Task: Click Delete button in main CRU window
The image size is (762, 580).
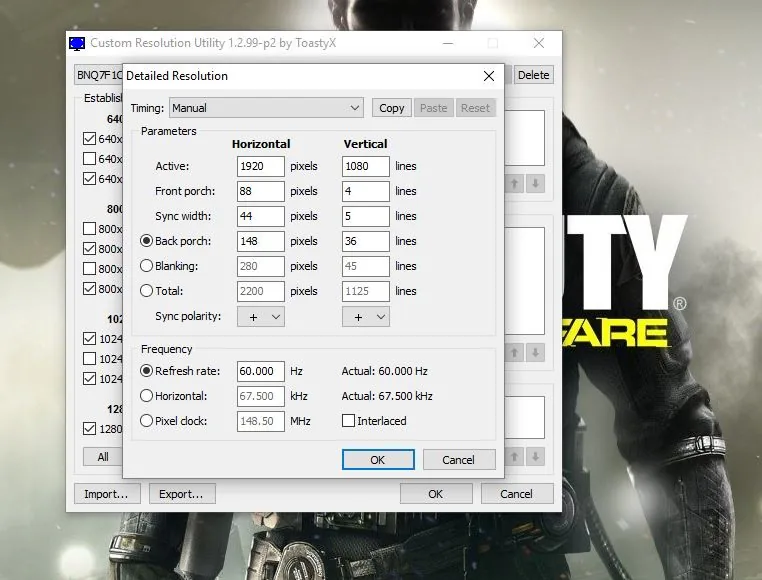Action: [x=533, y=75]
